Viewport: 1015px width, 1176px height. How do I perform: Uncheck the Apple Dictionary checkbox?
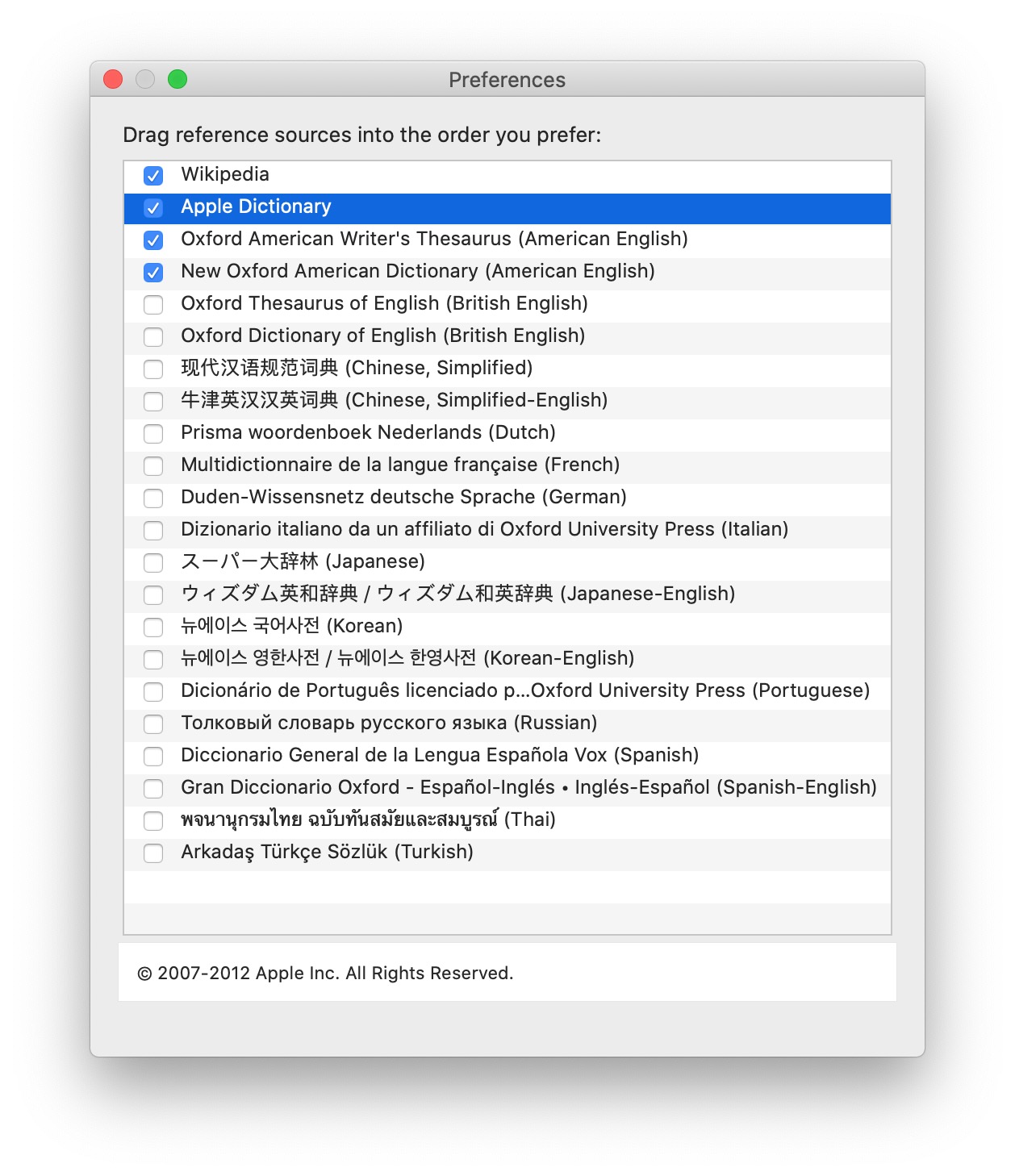[153, 207]
